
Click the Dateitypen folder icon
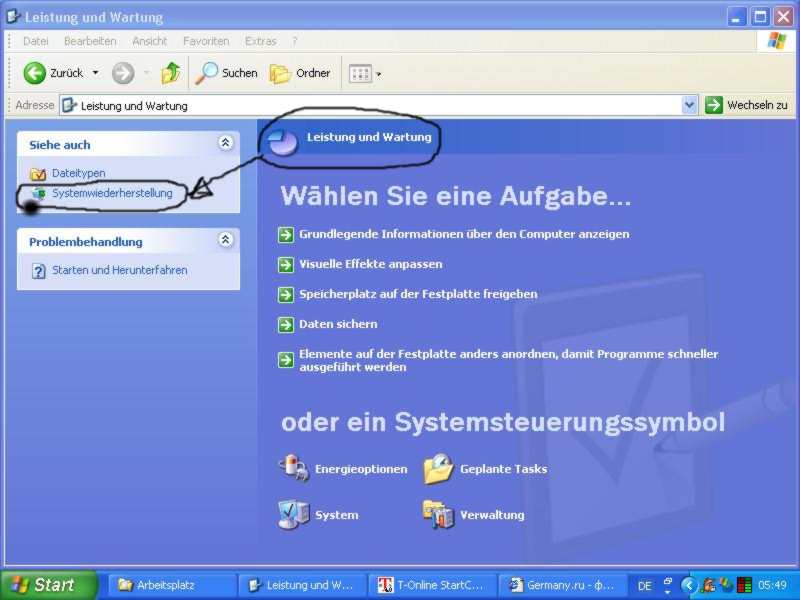38,174
